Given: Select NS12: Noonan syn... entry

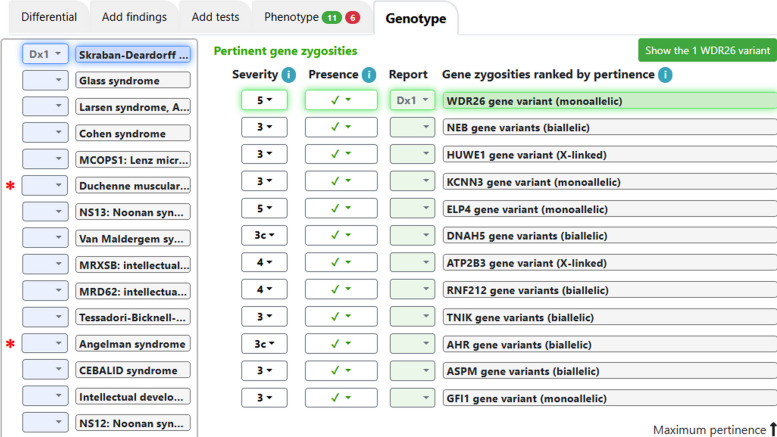Looking at the screenshot, I should pyautogui.click(x=133, y=423).
